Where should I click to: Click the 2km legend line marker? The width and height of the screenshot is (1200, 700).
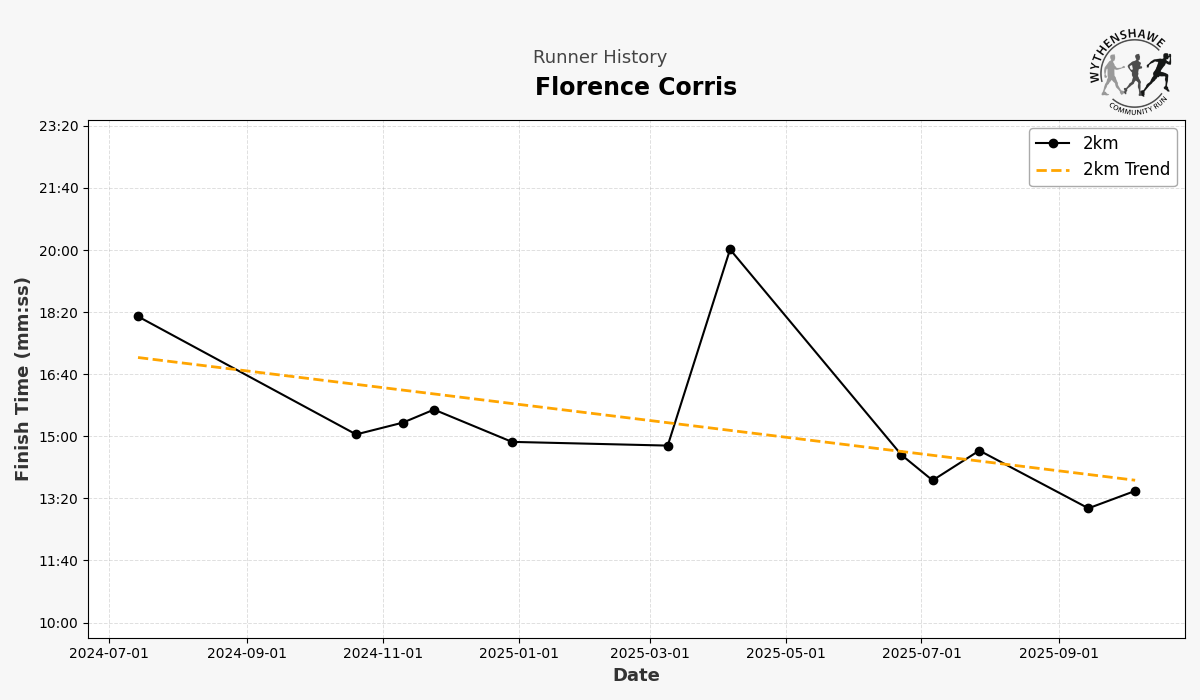point(1053,143)
